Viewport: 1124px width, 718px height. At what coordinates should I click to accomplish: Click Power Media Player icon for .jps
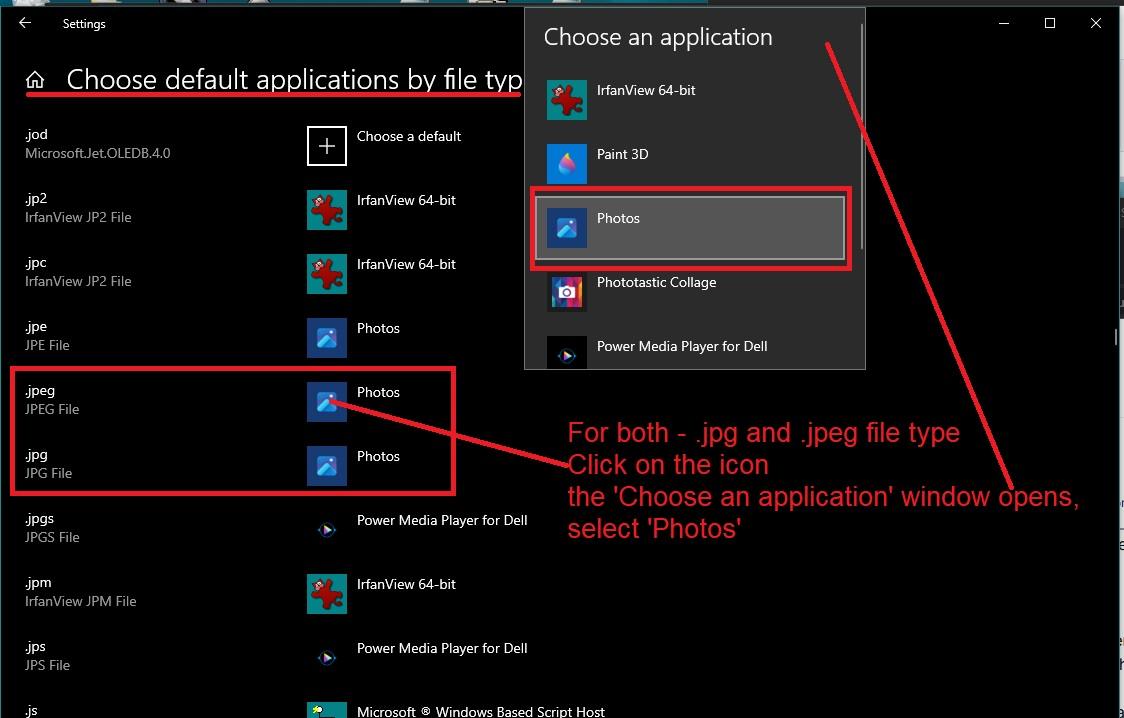click(x=326, y=658)
